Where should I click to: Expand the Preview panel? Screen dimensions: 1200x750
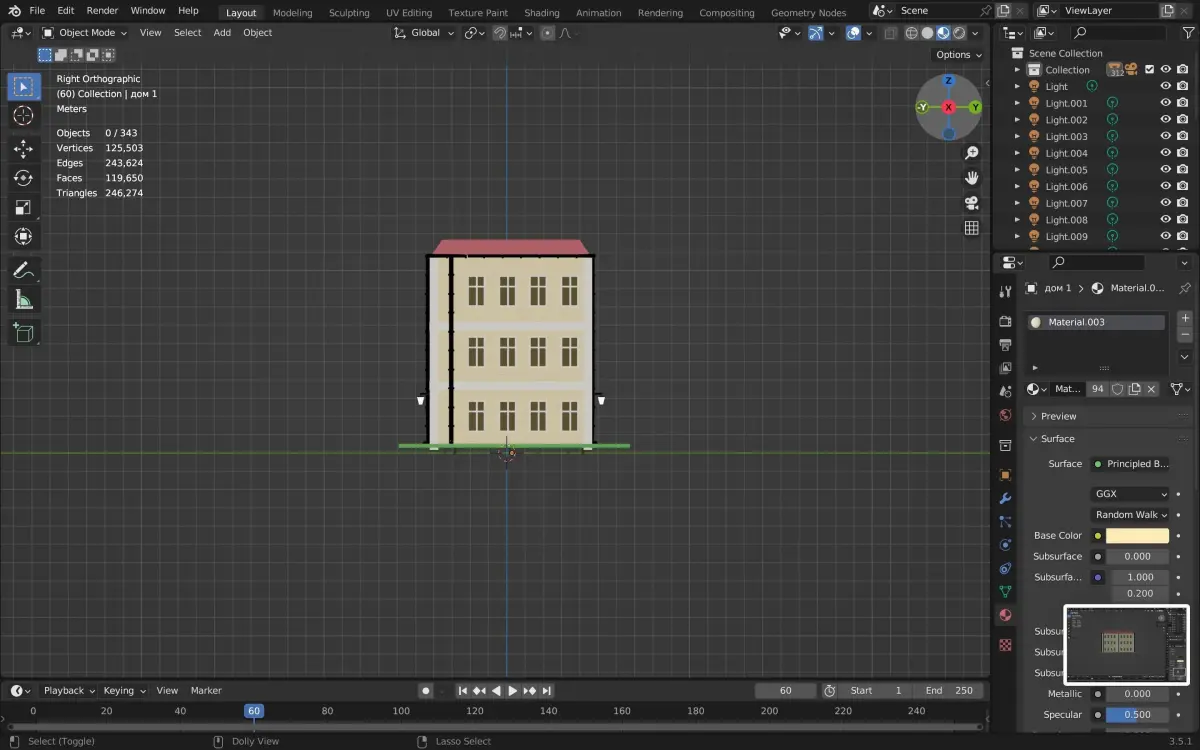point(1057,416)
